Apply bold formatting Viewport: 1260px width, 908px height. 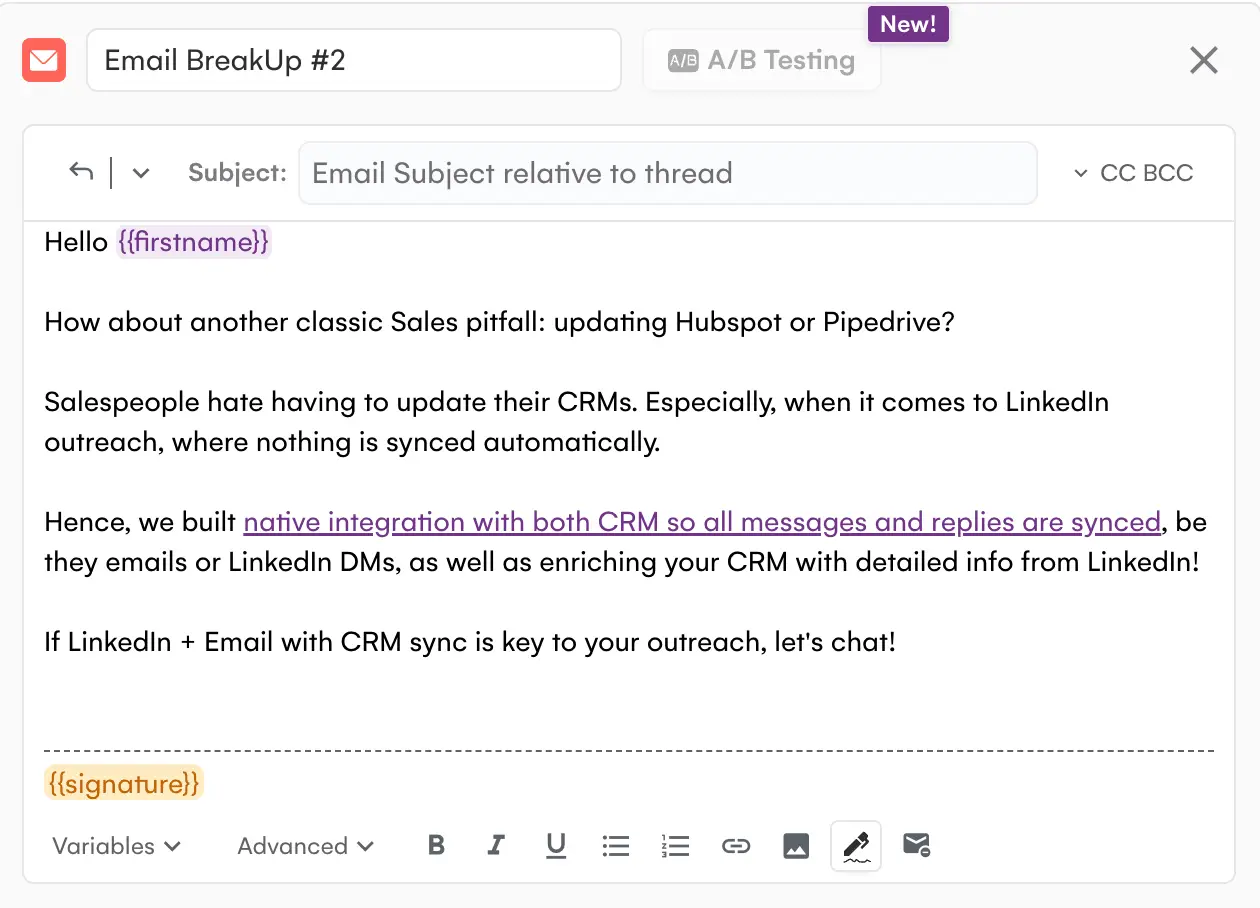point(436,845)
